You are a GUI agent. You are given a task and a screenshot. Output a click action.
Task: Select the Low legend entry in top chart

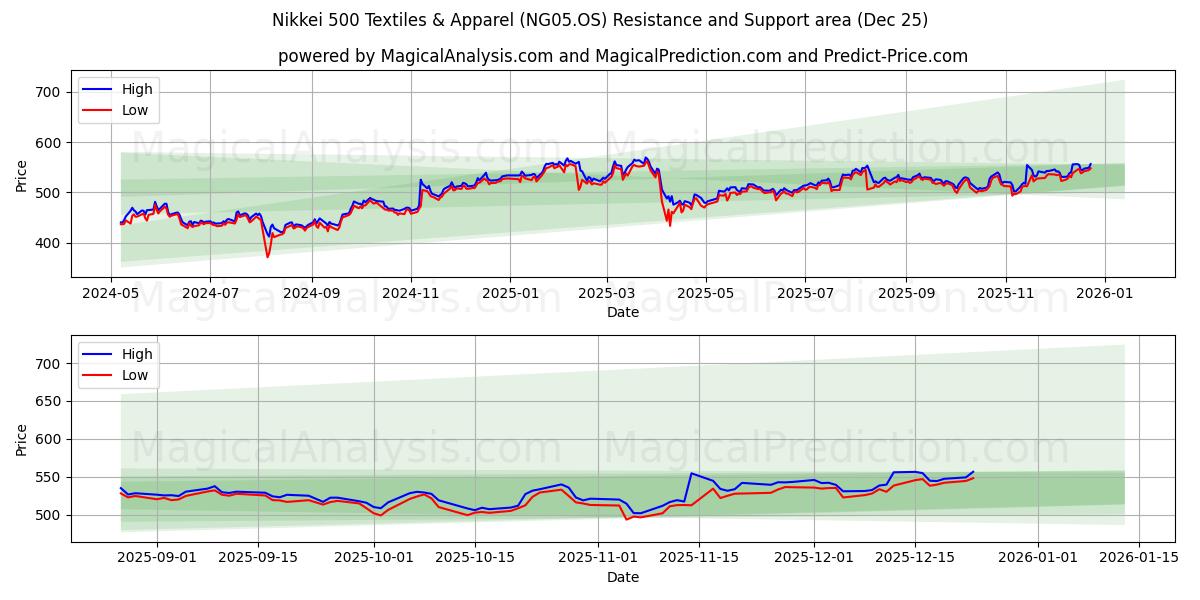(135, 110)
